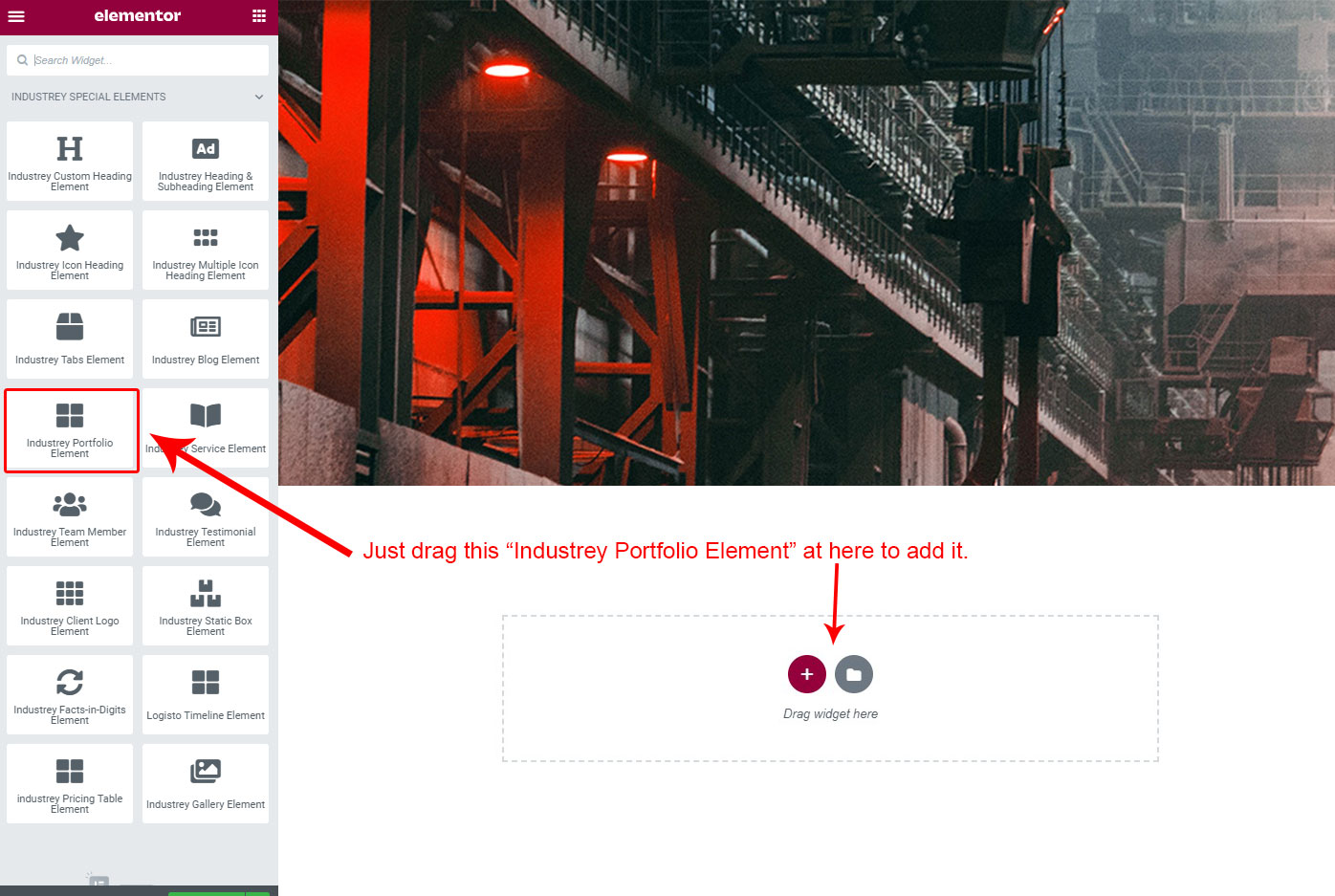This screenshot has width=1335, height=896.
Task: Pick the Industrey Testimonial Element widget
Action: [206, 516]
